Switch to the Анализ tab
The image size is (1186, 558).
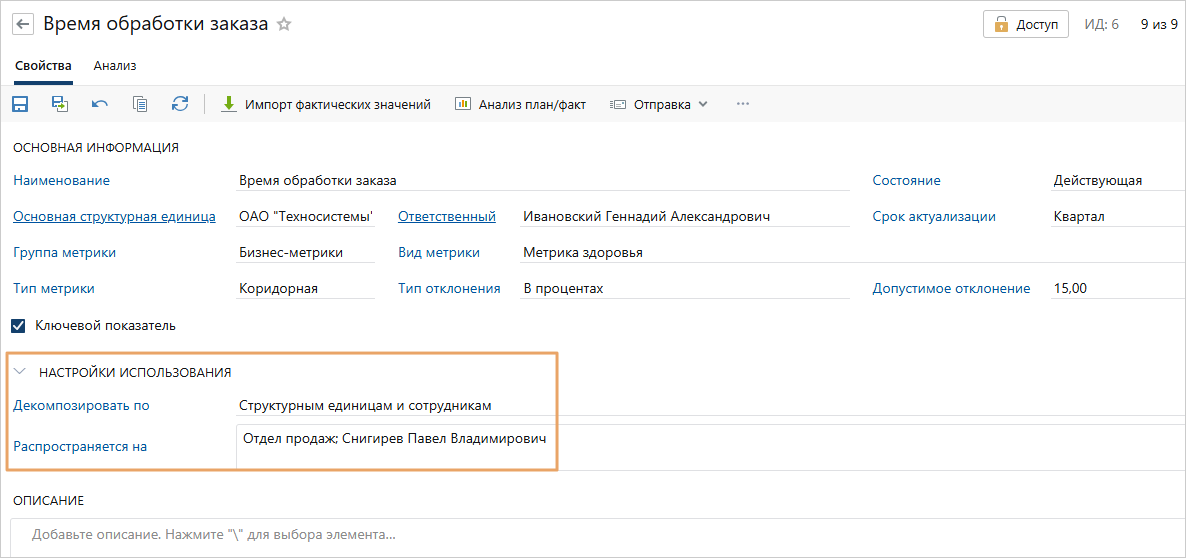115,66
